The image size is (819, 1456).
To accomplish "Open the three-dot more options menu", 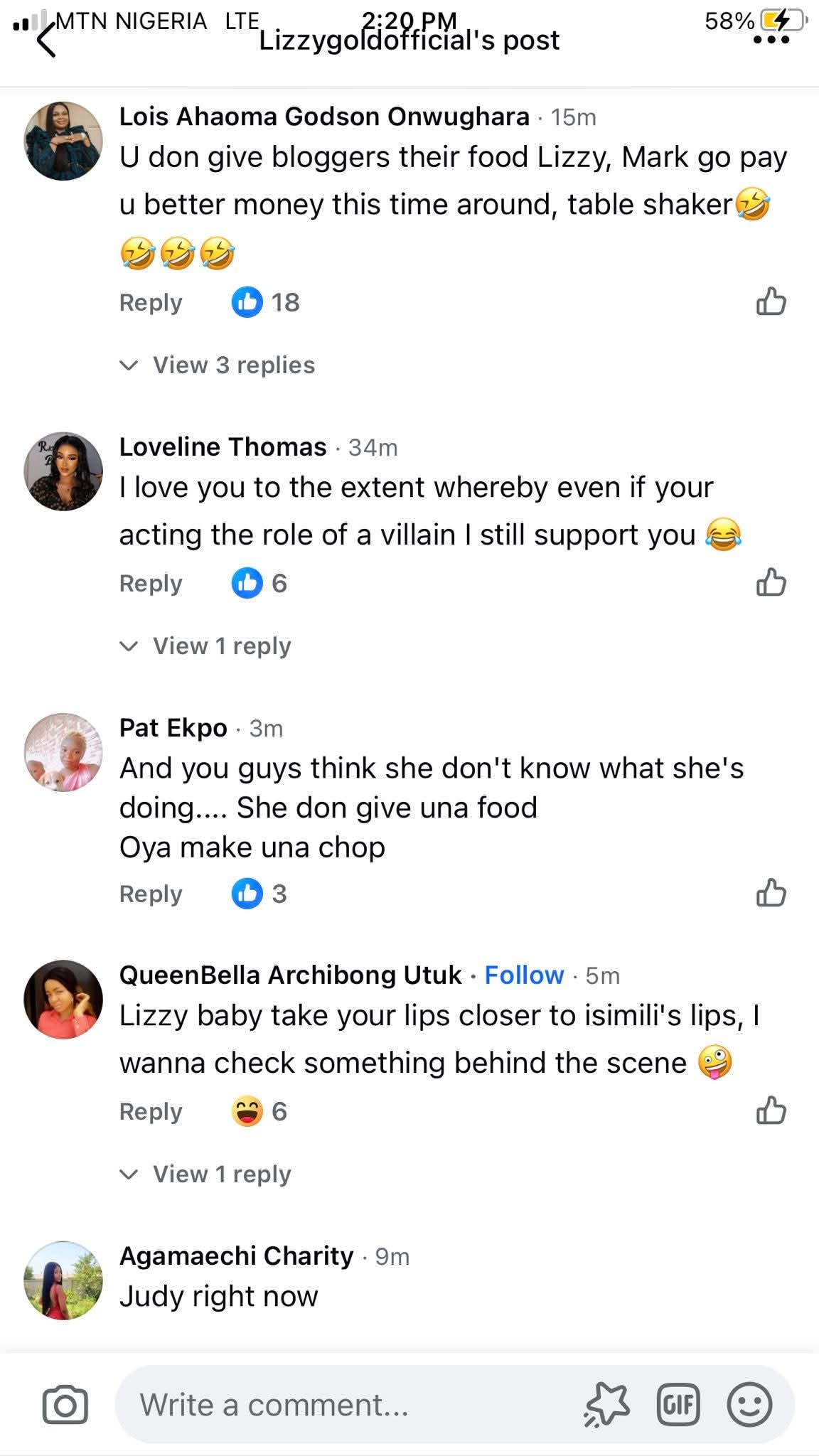I will (x=771, y=40).
